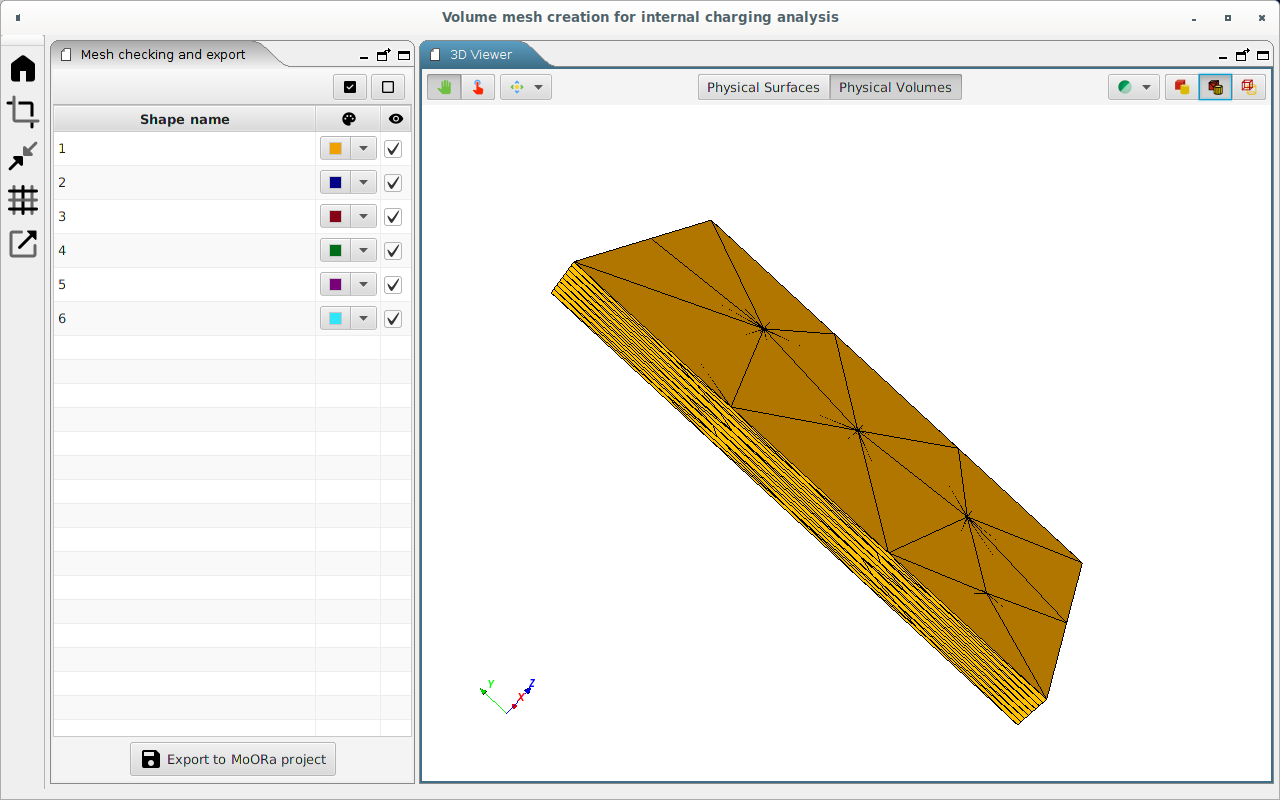
Task: Select the green hand pan tool
Action: coord(444,87)
